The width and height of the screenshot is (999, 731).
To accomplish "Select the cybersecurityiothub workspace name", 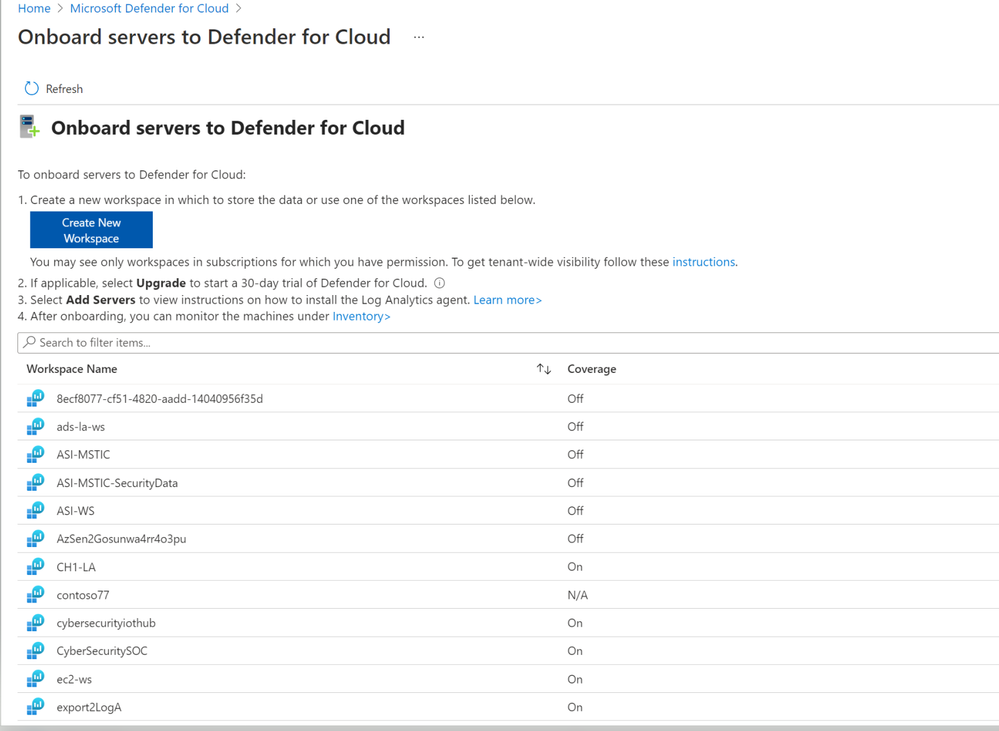I will pyautogui.click(x=106, y=623).
